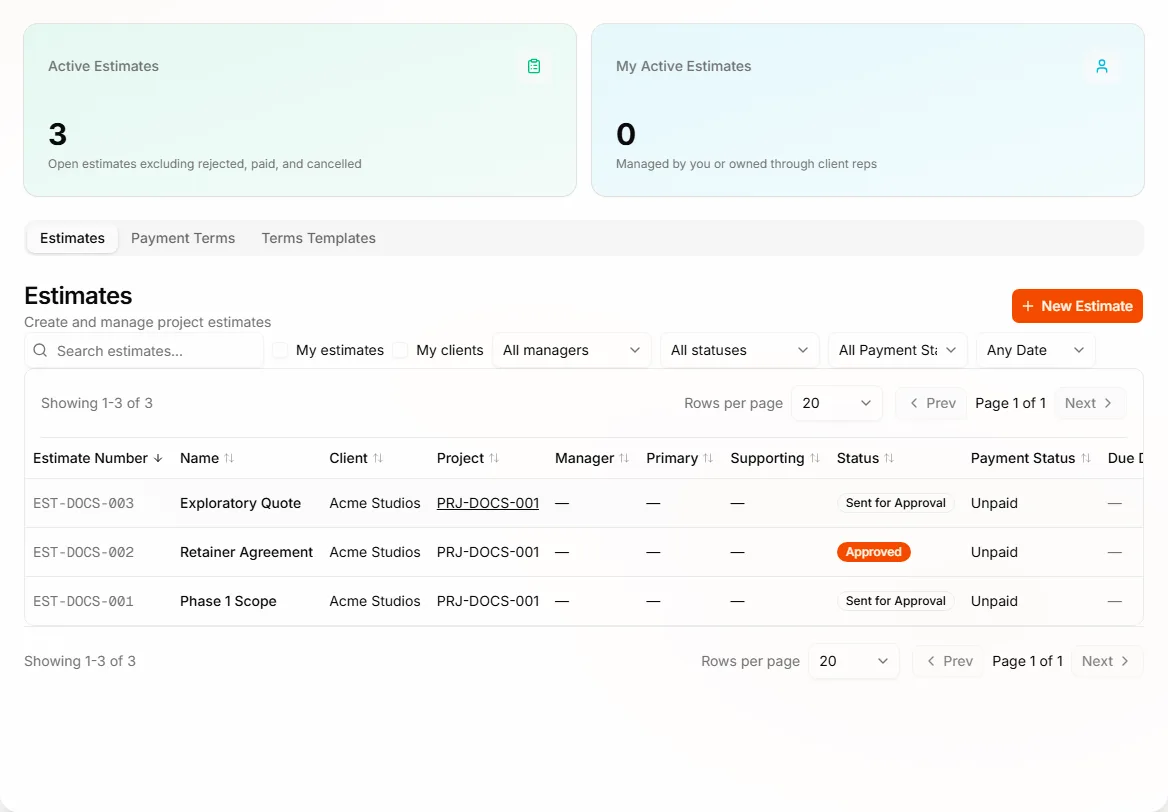
Task: Click the search magnifier icon
Action: 40,350
